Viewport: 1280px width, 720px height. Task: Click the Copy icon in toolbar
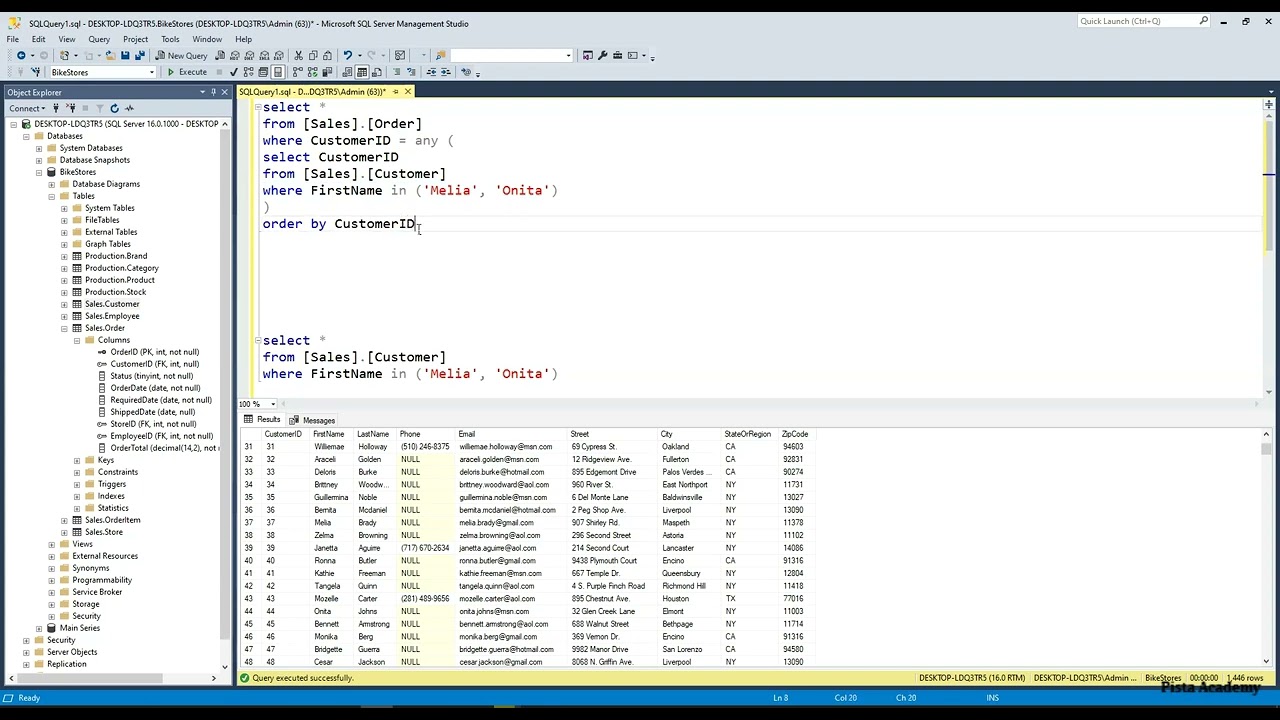313,56
